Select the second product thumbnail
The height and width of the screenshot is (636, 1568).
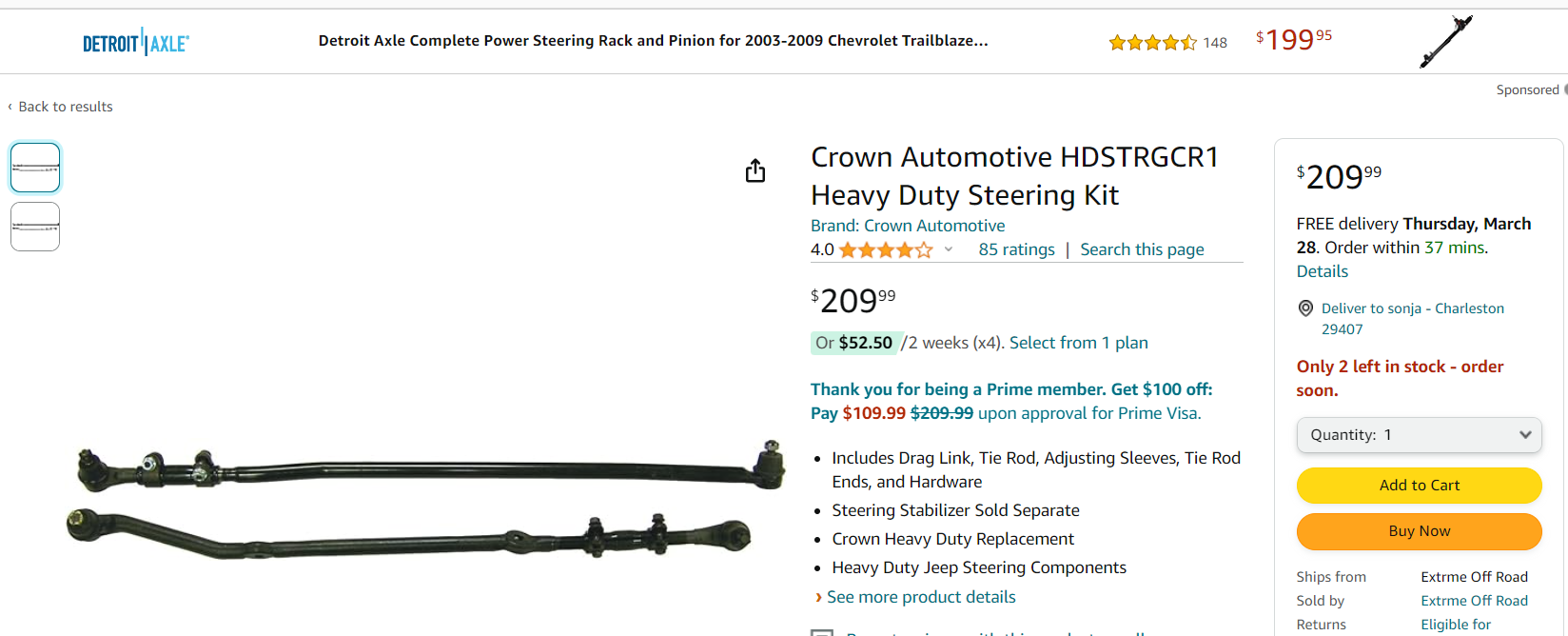[35, 227]
